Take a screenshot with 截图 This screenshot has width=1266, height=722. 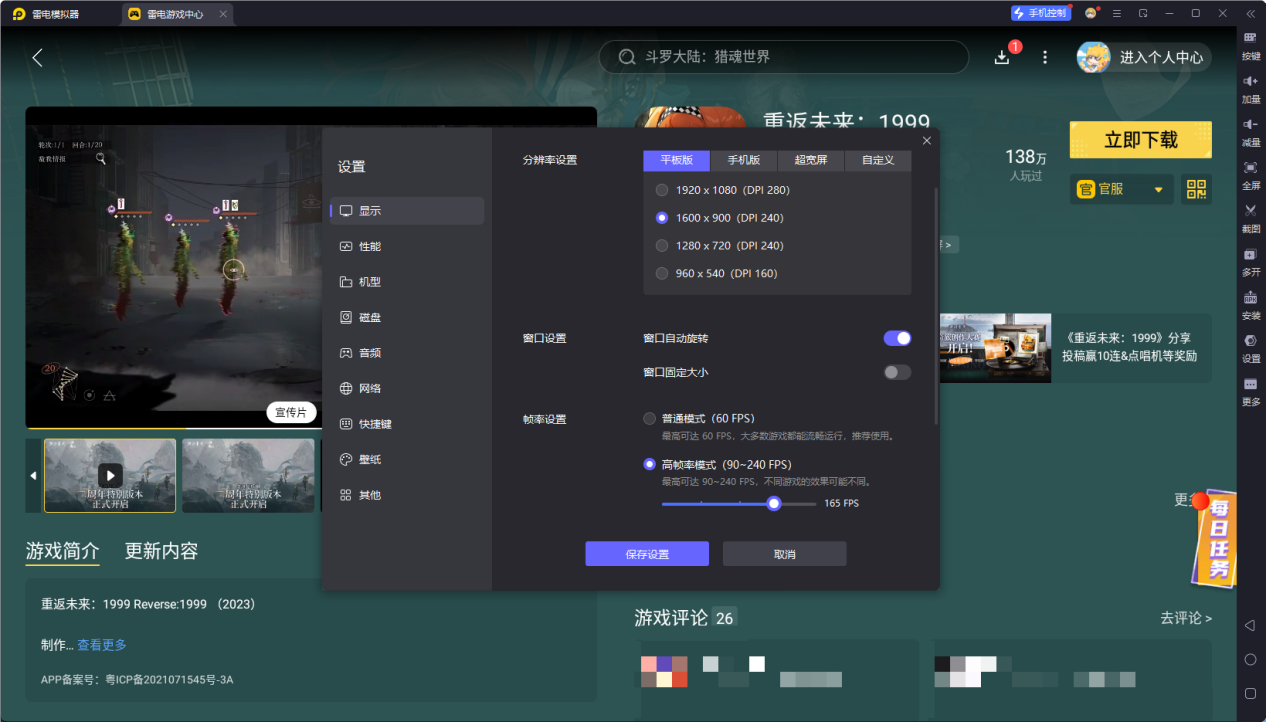tap(1251, 217)
